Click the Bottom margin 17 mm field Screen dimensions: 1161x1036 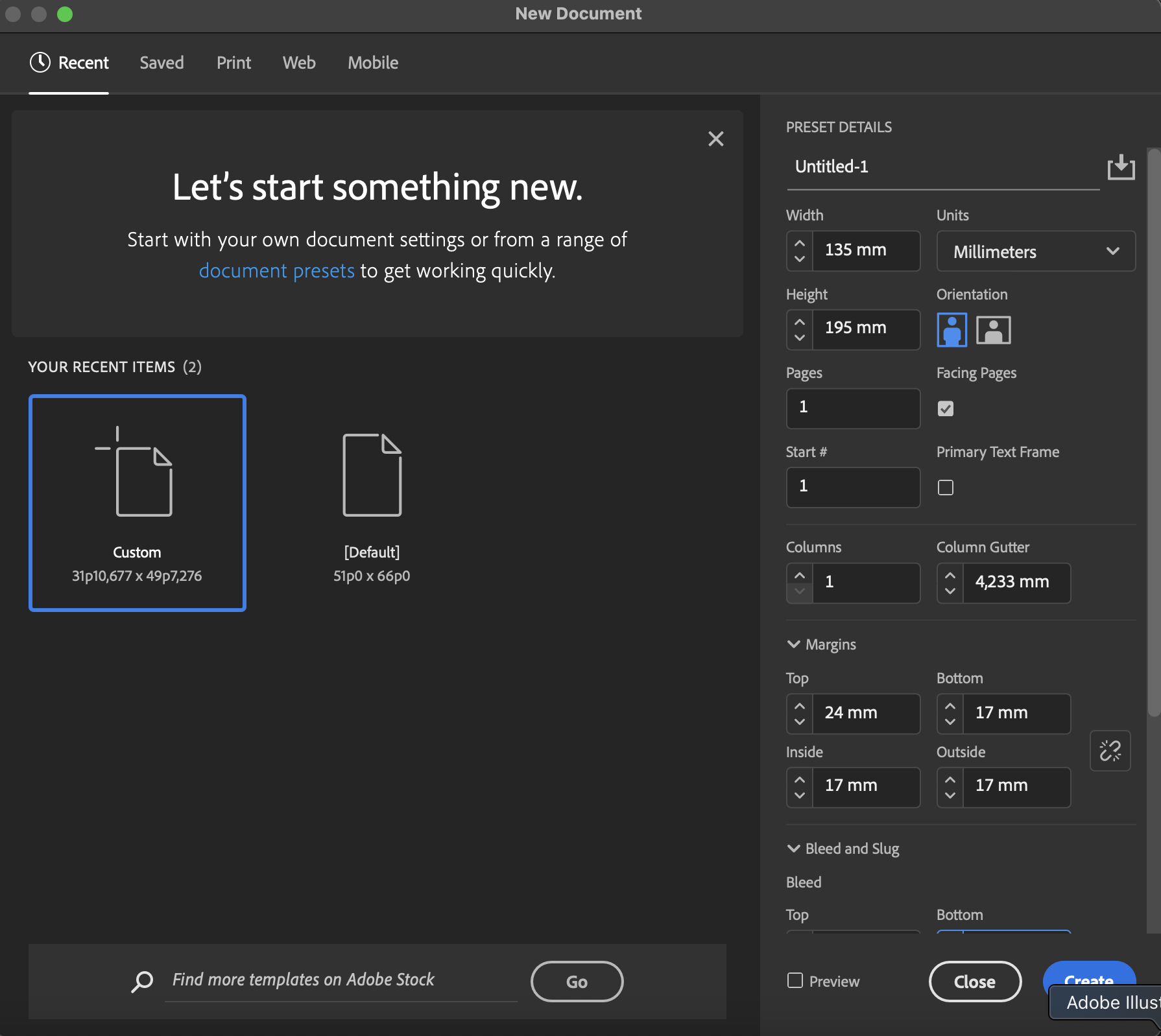point(1016,714)
